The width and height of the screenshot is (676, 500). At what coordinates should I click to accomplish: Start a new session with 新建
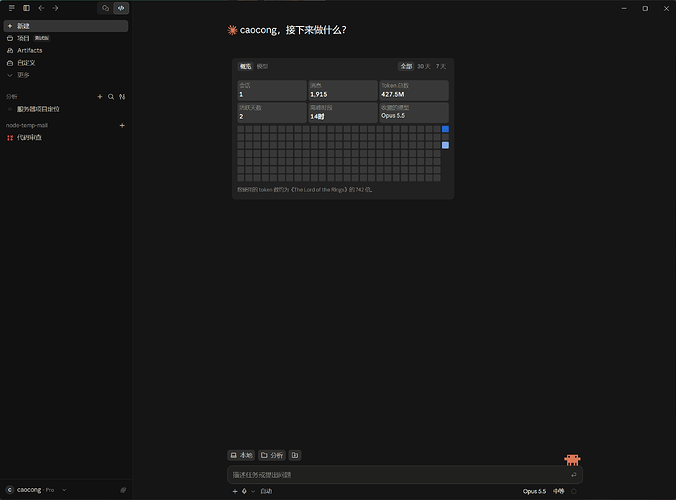pos(66,26)
